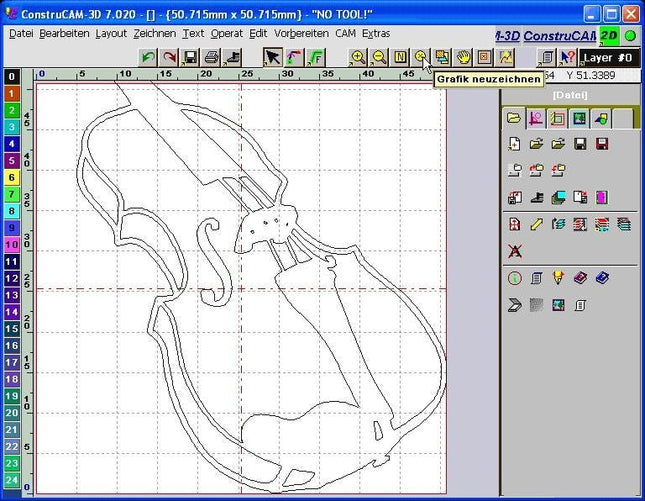Open the CAM menu
This screenshot has width=645, height=501.
pyautogui.click(x=346, y=33)
